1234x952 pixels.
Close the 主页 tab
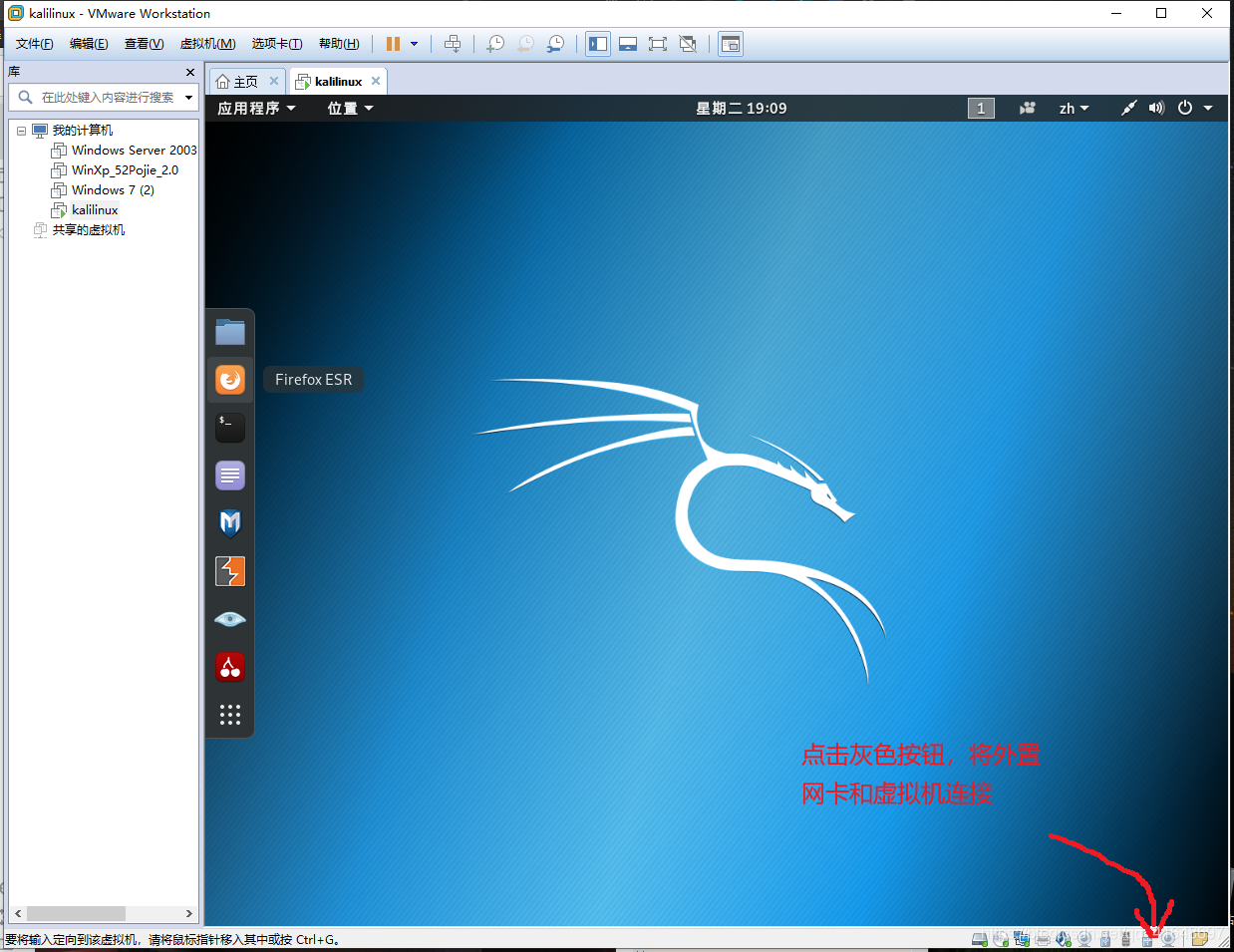tap(274, 81)
